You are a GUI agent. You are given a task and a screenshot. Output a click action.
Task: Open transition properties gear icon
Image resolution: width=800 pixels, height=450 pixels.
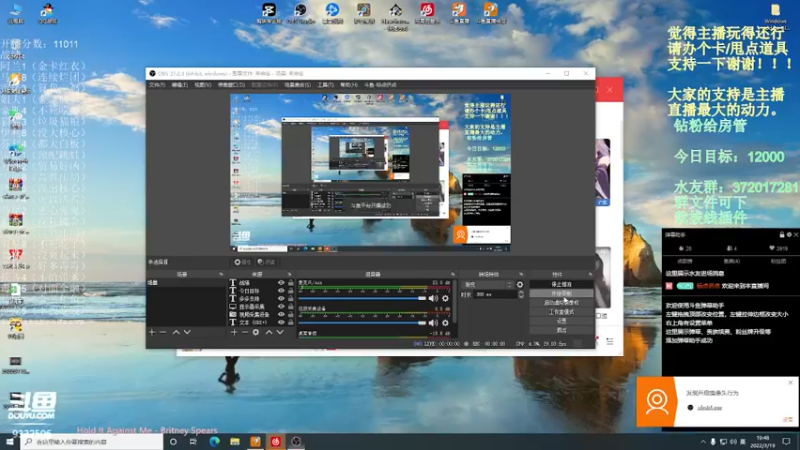[x=520, y=284]
